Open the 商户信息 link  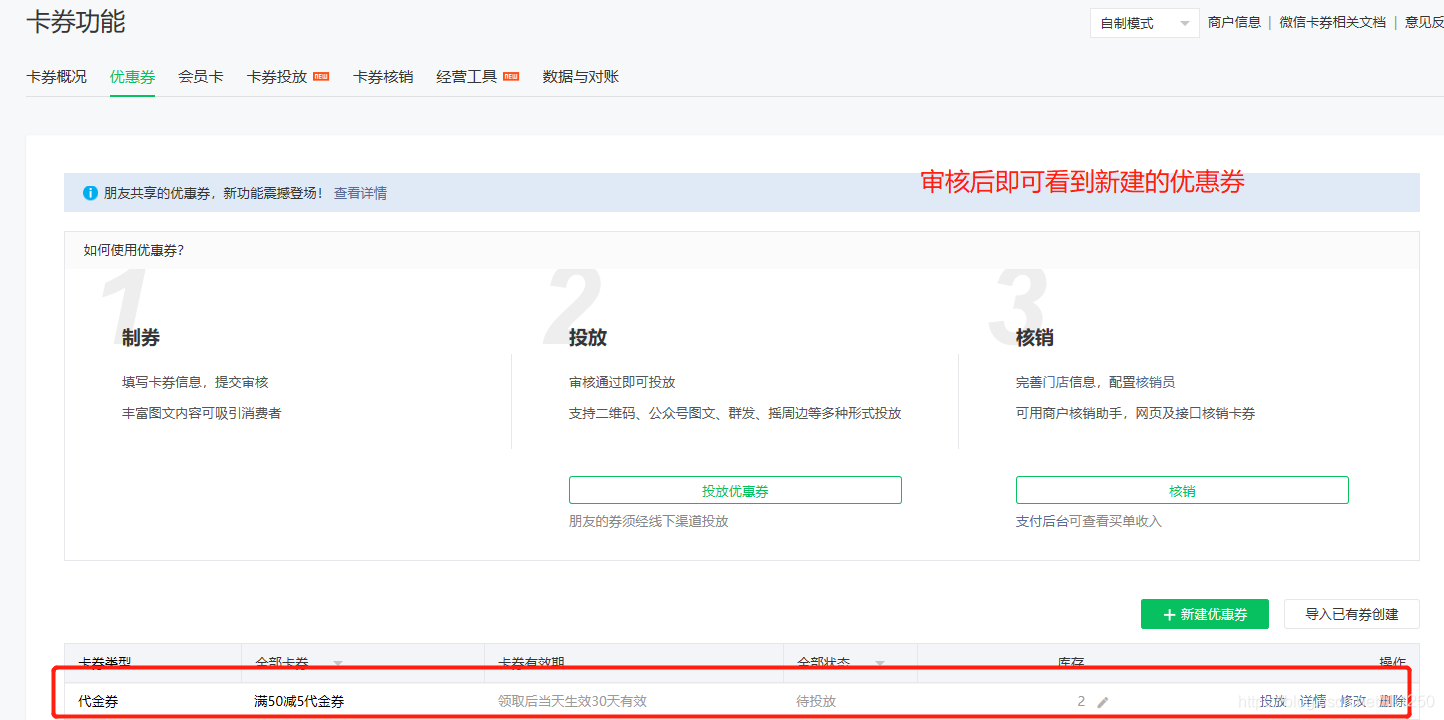(1234, 22)
